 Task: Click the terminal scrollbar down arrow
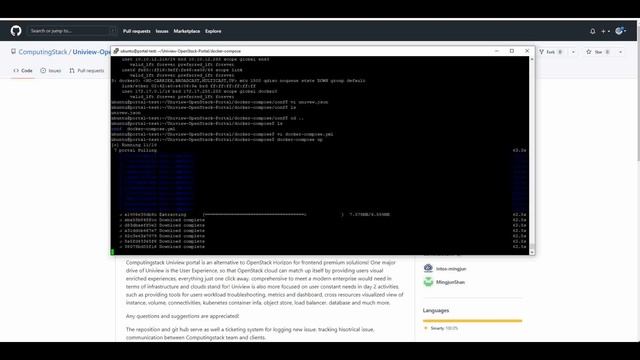click(x=532, y=252)
